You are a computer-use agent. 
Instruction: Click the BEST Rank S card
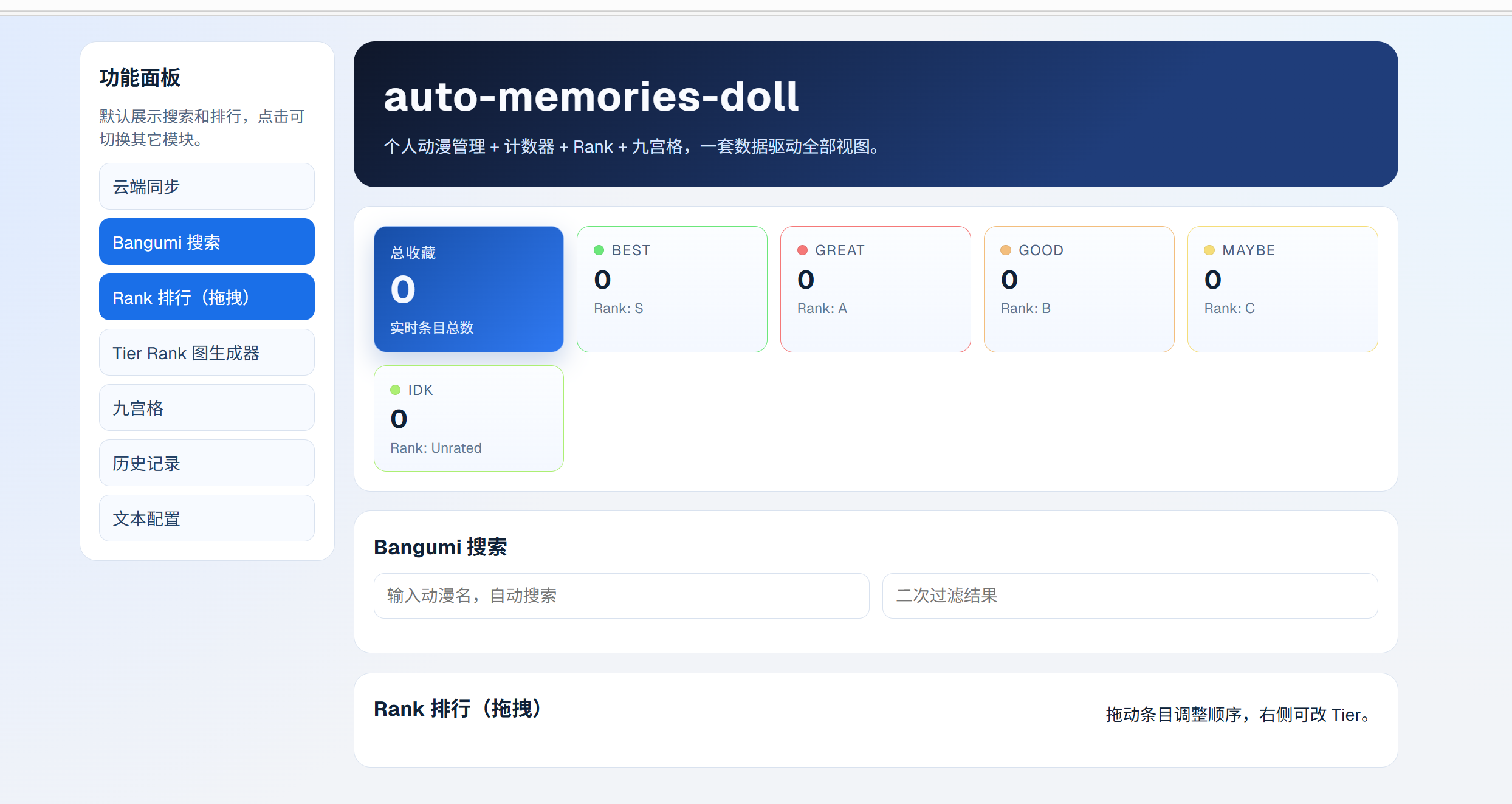672,290
